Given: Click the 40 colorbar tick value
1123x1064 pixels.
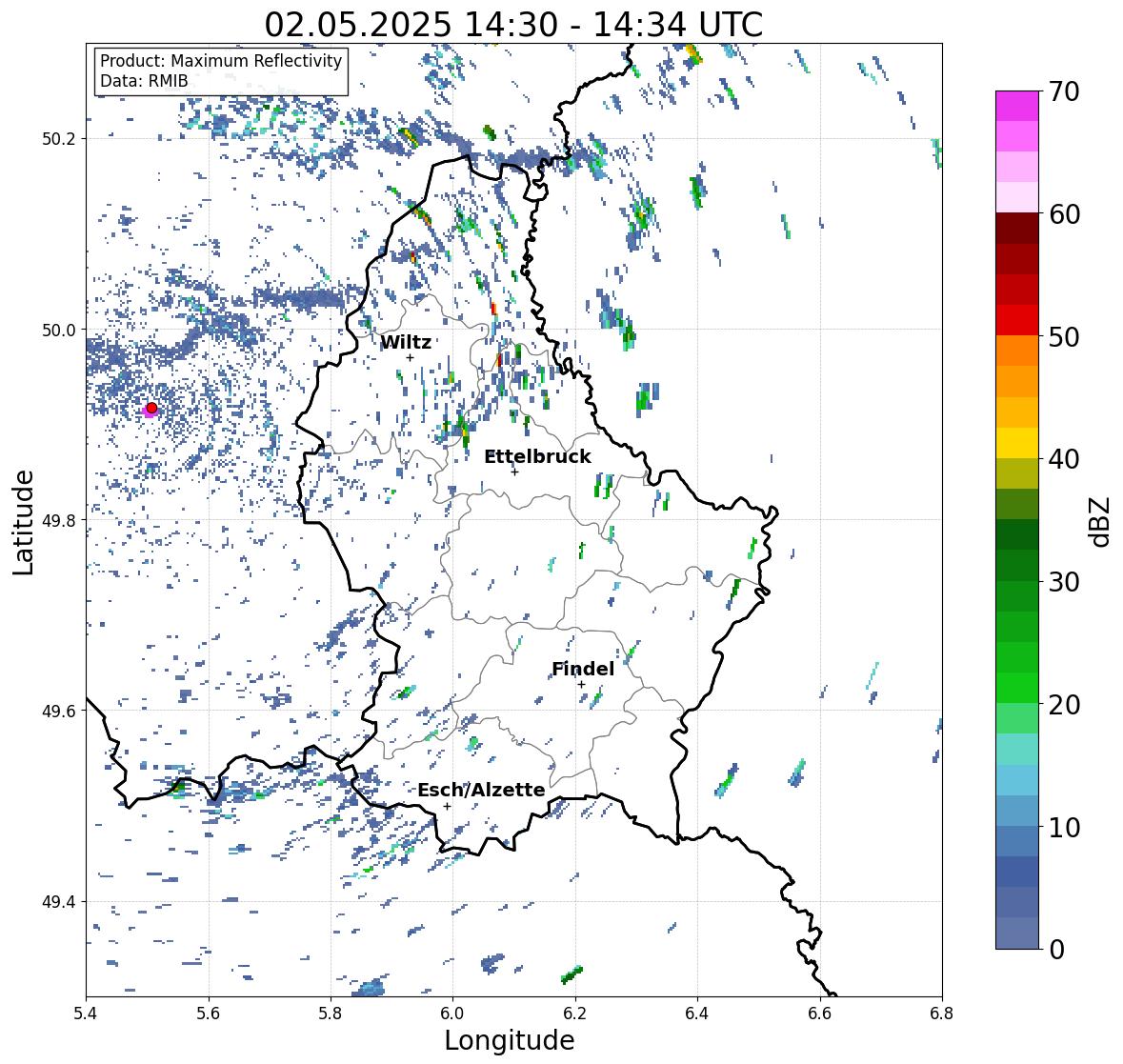Looking at the screenshot, I should [x=1064, y=459].
